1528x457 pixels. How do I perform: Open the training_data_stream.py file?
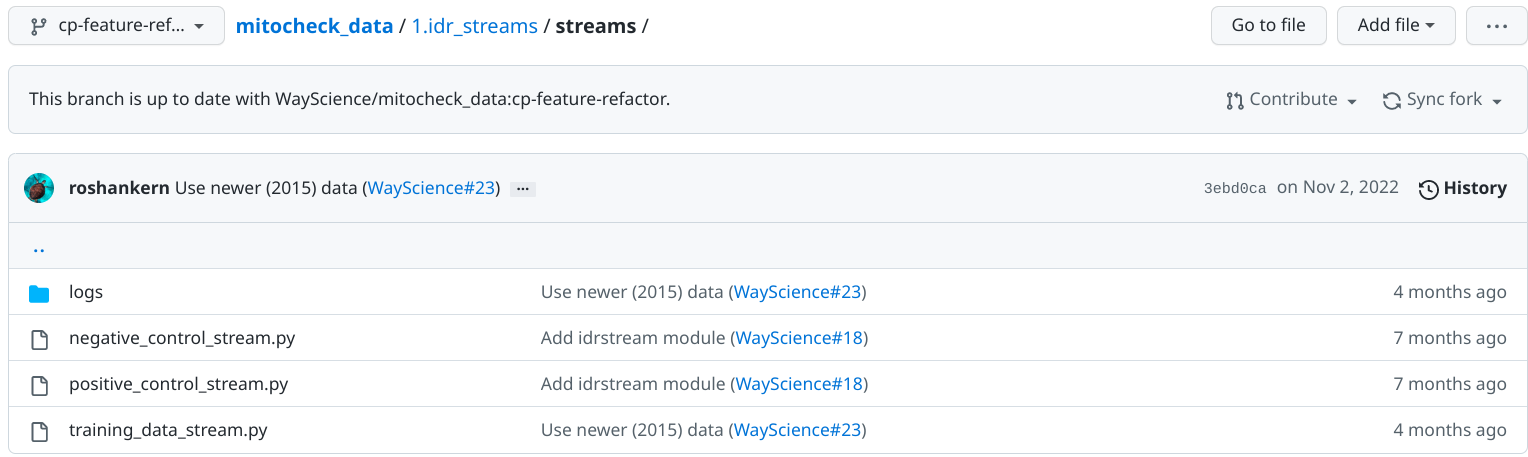coord(168,431)
